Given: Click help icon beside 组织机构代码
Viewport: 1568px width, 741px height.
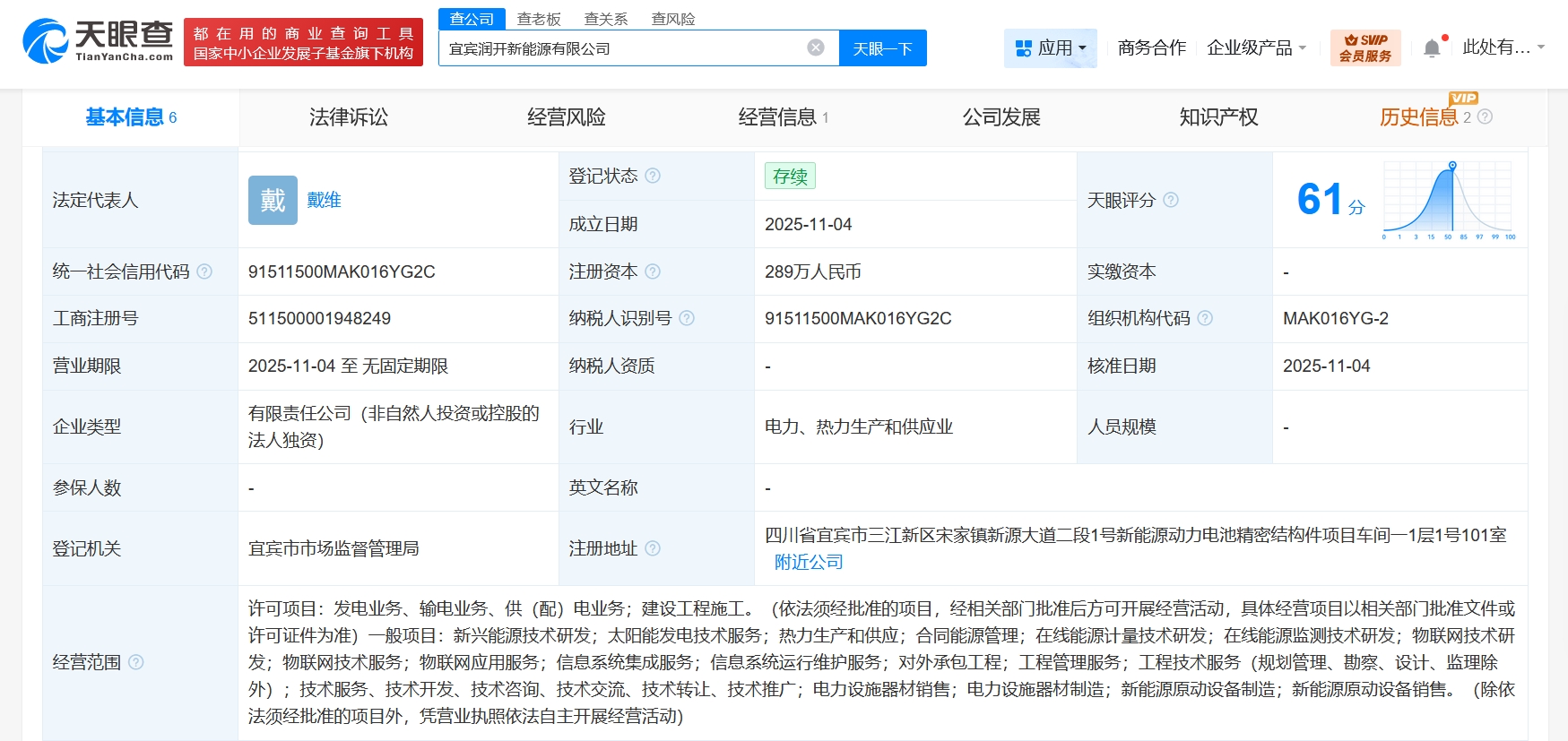Looking at the screenshot, I should click(x=1205, y=318).
